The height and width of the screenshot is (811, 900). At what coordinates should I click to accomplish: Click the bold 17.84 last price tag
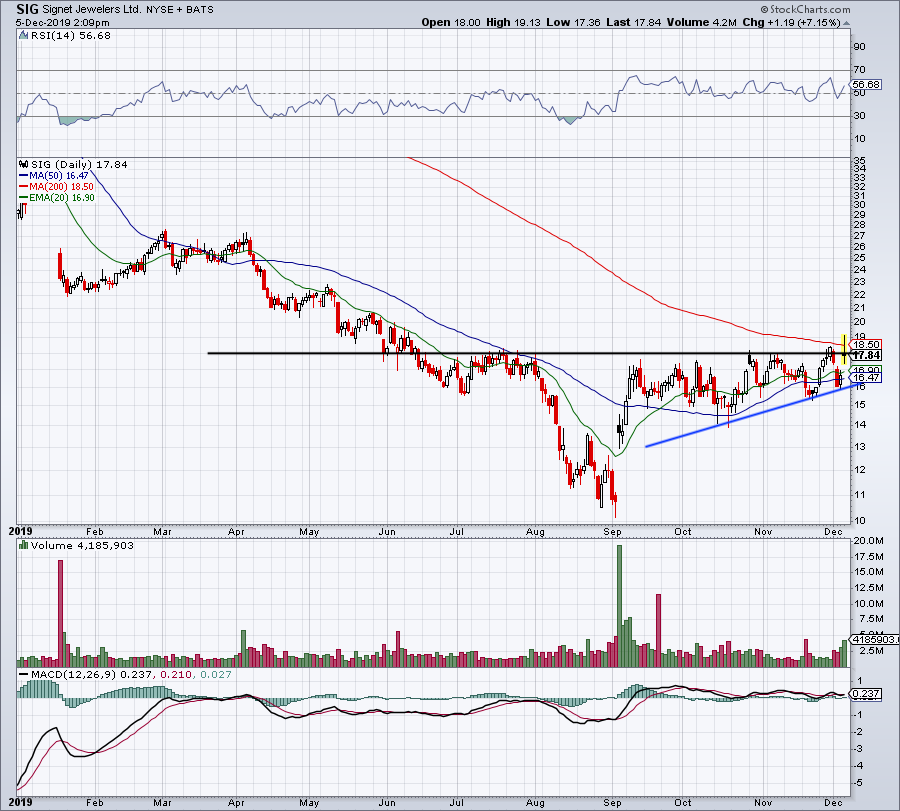point(866,355)
